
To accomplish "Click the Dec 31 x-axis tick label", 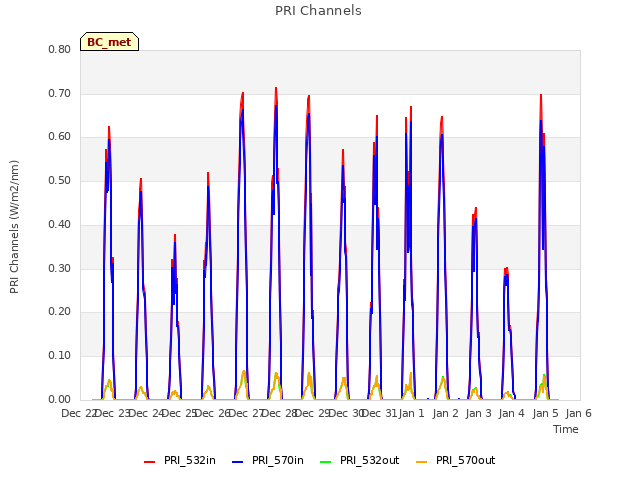I will [379, 413].
